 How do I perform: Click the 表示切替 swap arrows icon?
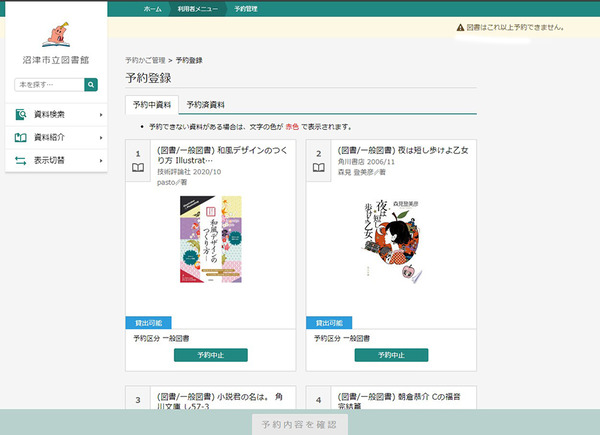pos(21,160)
